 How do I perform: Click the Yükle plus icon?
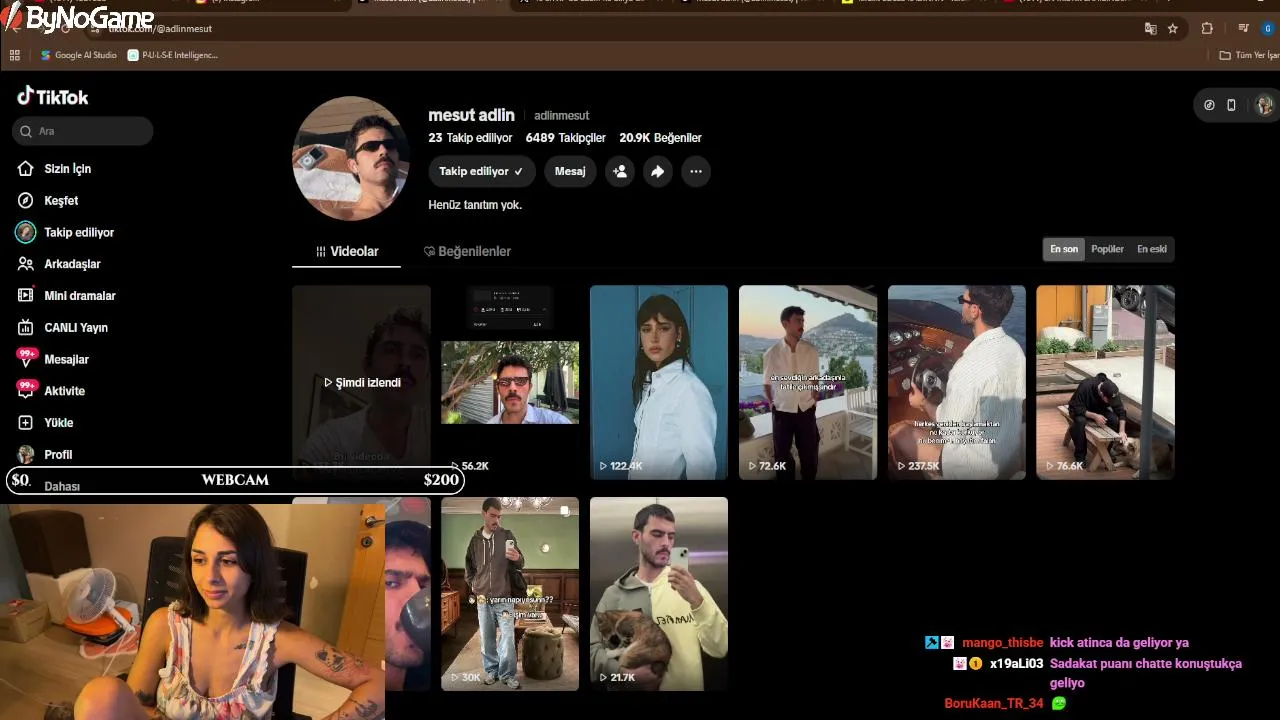click(26, 423)
